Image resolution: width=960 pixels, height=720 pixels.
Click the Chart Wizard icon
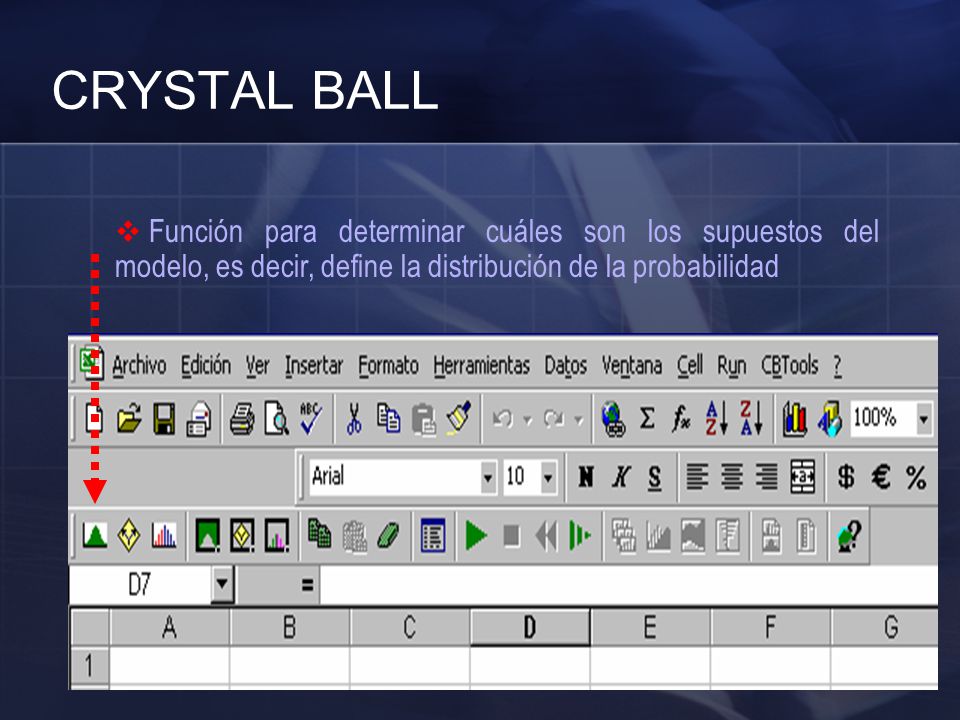coord(795,419)
